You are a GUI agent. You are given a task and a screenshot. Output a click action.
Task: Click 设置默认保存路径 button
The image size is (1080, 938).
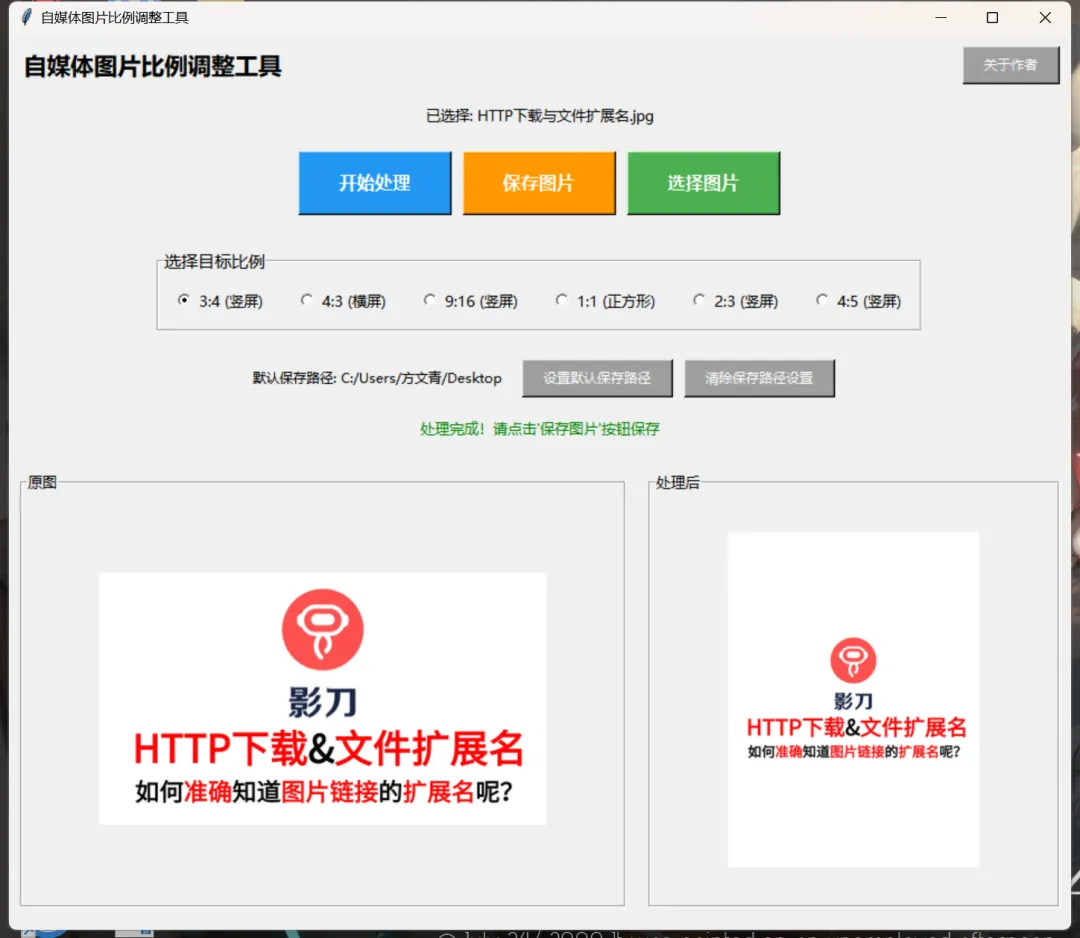(597, 378)
